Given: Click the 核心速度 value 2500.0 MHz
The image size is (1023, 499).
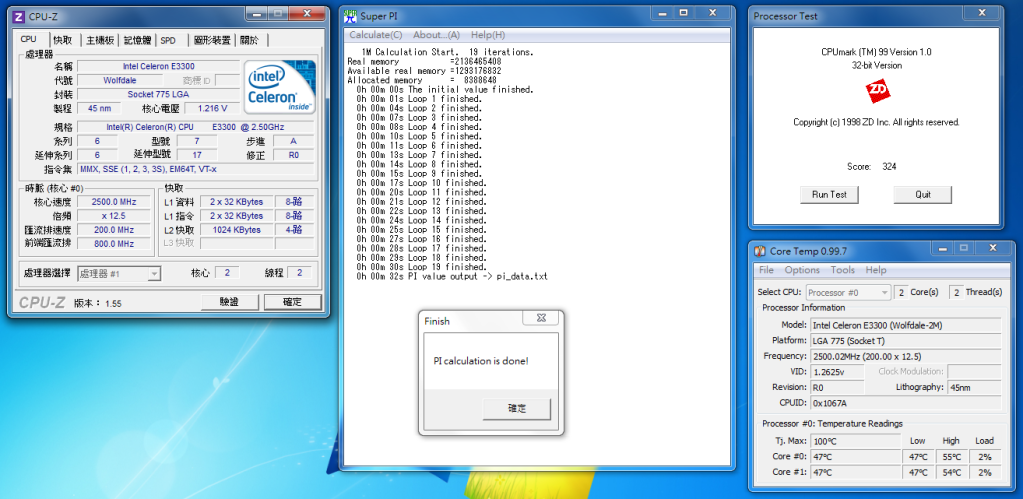Looking at the screenshot, I should point(114,202).
